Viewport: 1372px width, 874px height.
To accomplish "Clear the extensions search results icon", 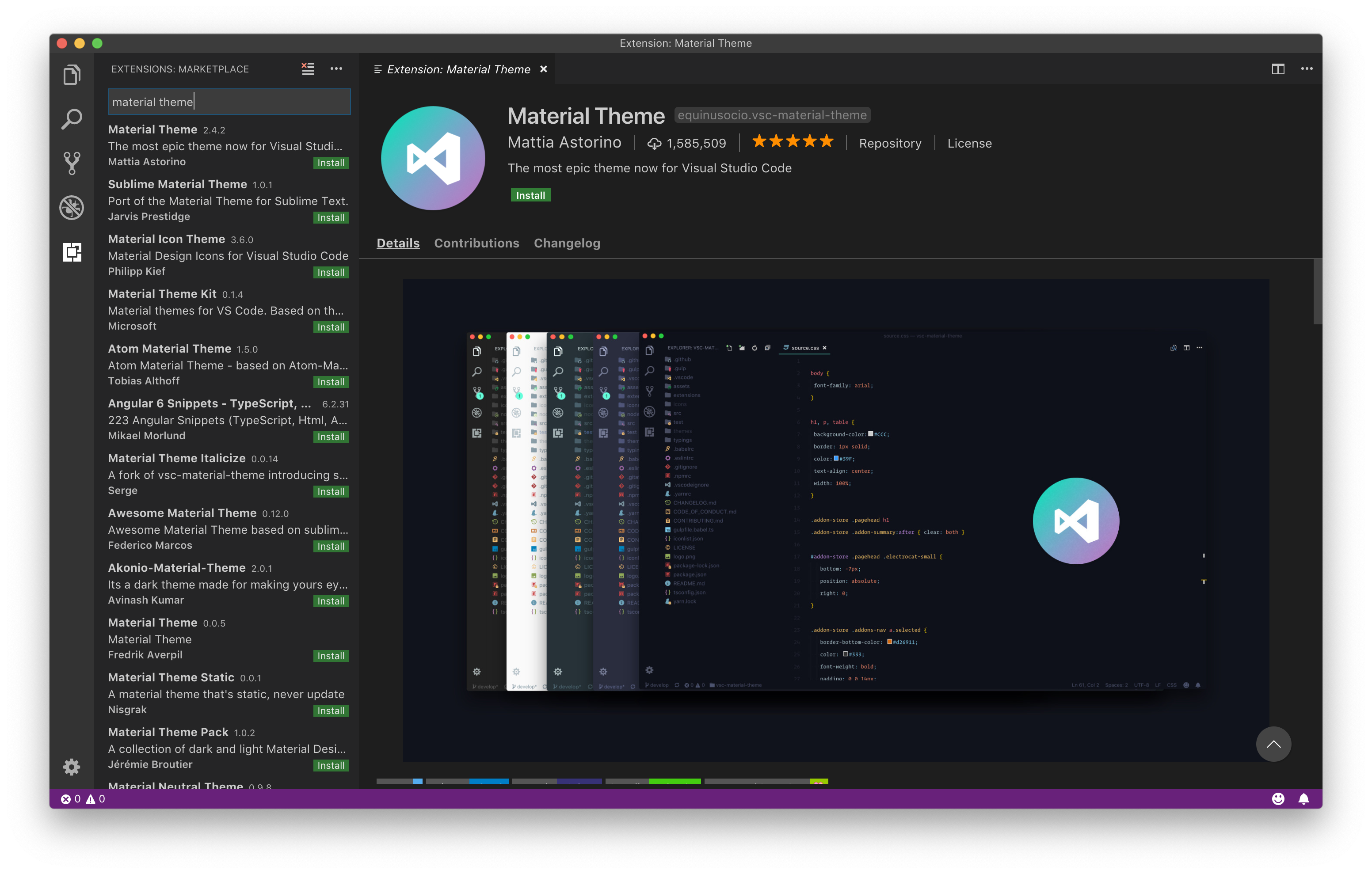I will click(x=308, y=69).
